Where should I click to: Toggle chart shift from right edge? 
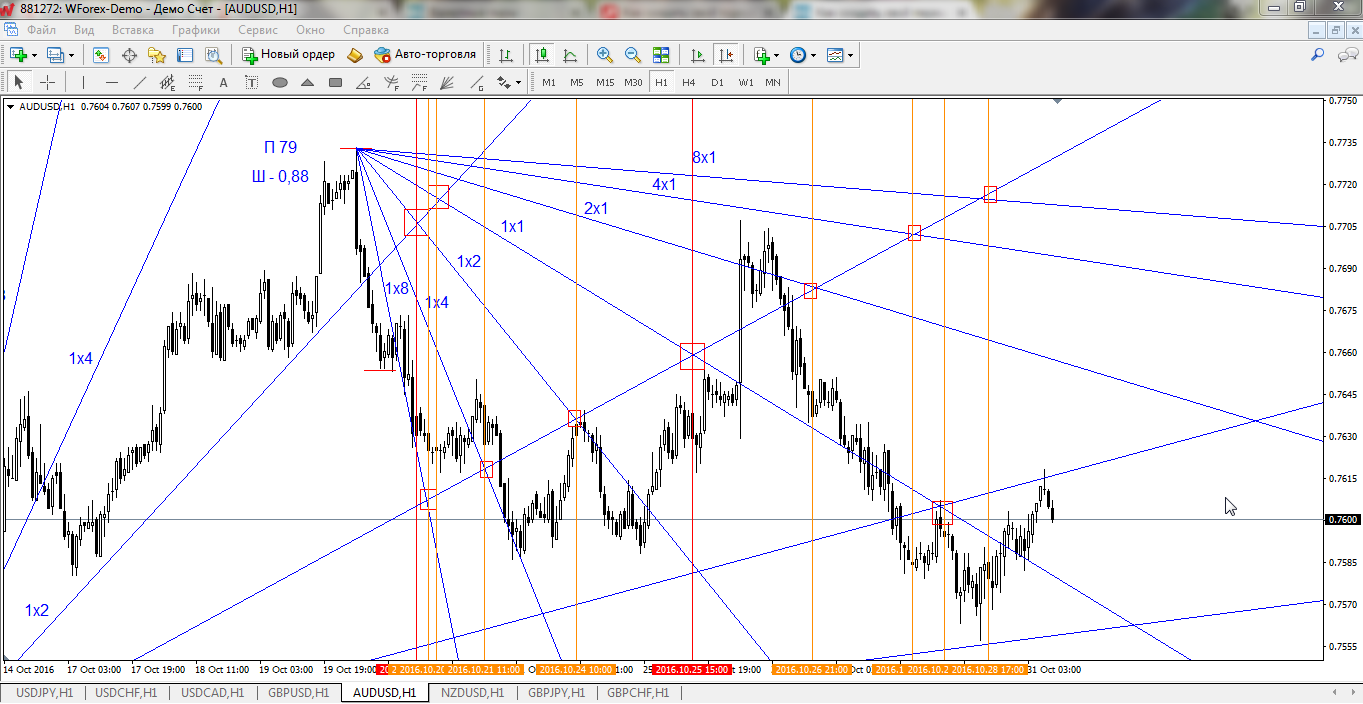coord(726,55)
